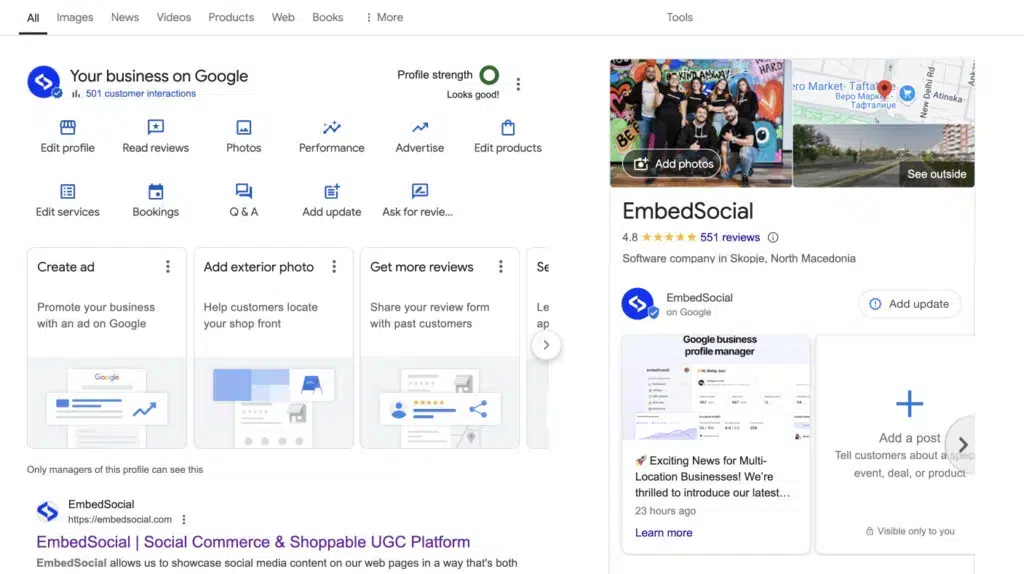Screen dimensions: 1024x574
Task: Open the Advertise trend icon
Action: tap(420, 127)
